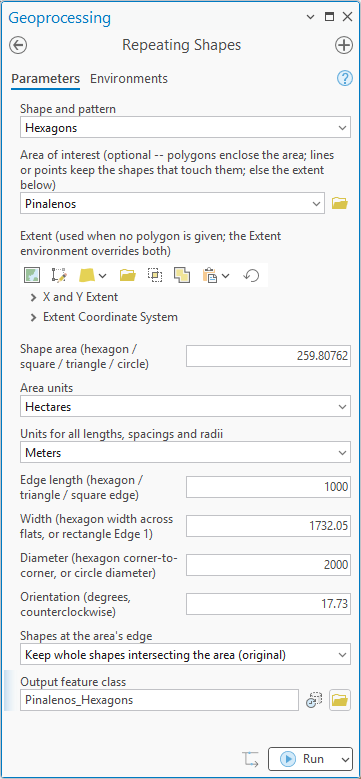Switch to the Parameters tab
361x779 pixels.
(46, 78)
